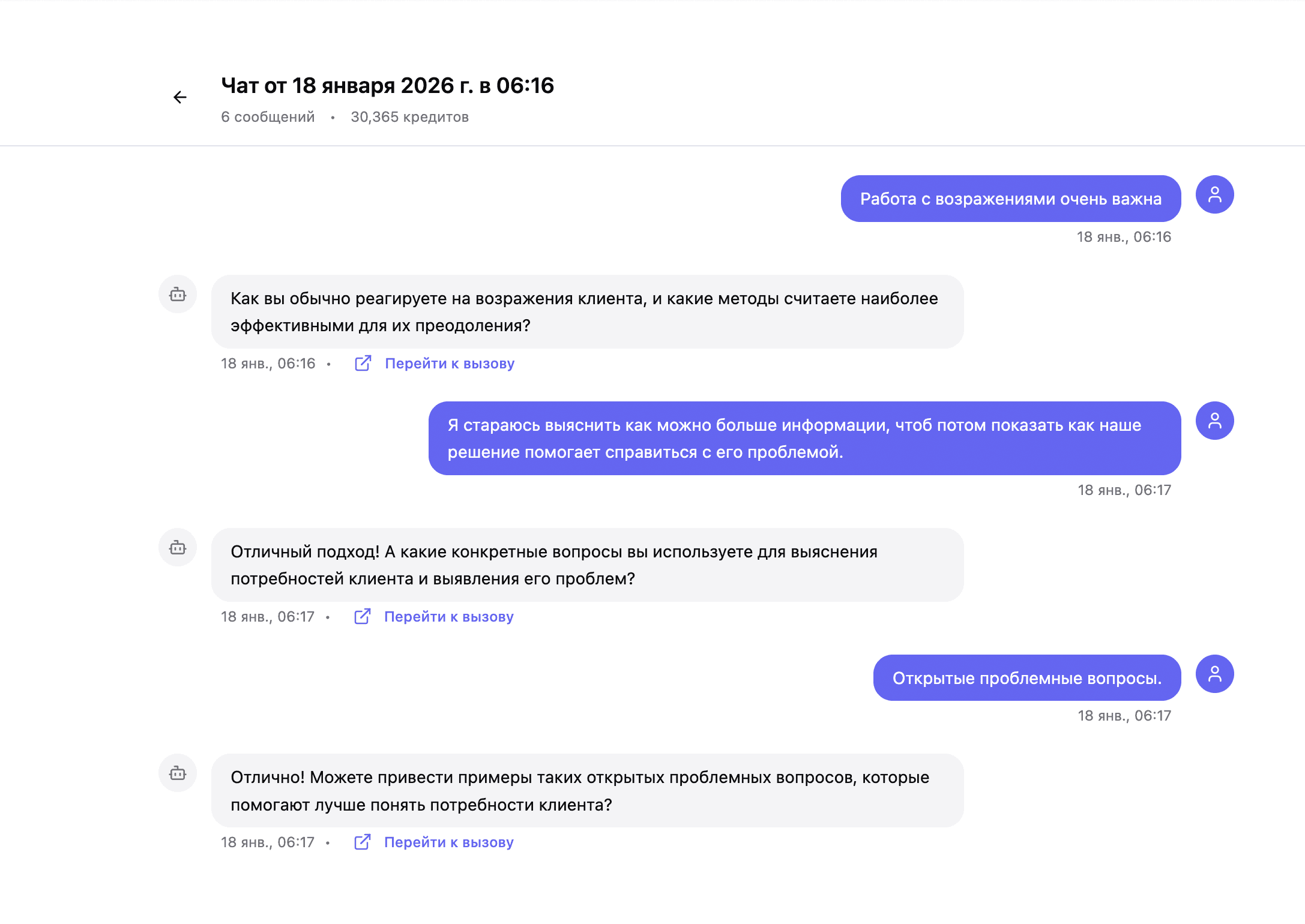Viewport: 1305px width, 924px height.
Task: Click bot icon beside last bot reply
Action: [x=178, y=773]
